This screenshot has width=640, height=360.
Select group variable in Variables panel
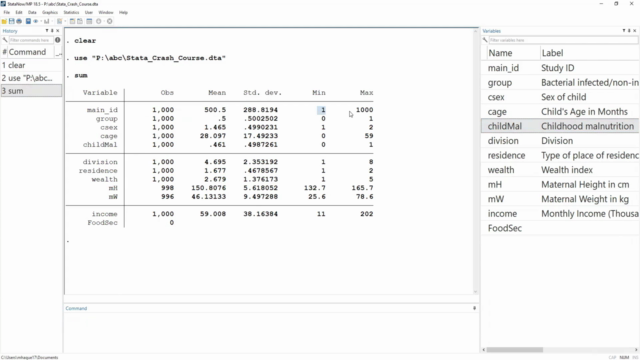pyautogui.click(x=560, y=82)
